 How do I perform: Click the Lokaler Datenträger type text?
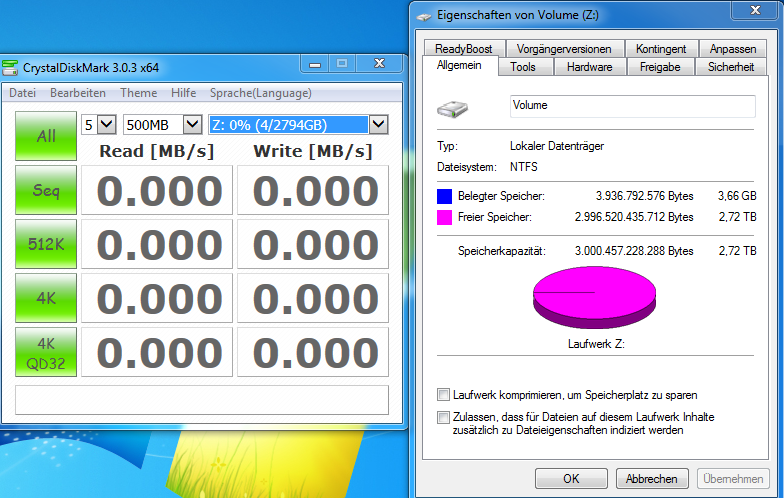(x=557, y=146)
